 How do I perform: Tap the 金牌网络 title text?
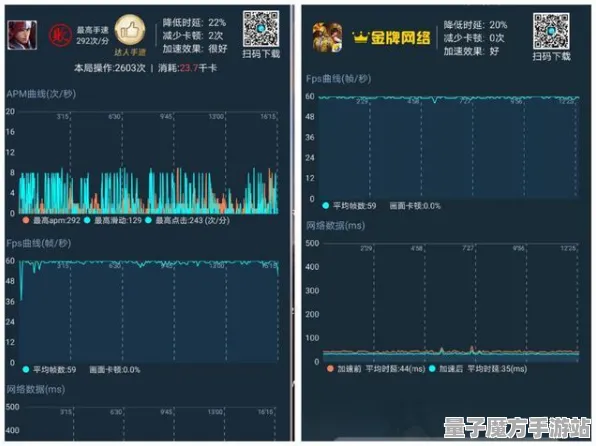point(401,38)
